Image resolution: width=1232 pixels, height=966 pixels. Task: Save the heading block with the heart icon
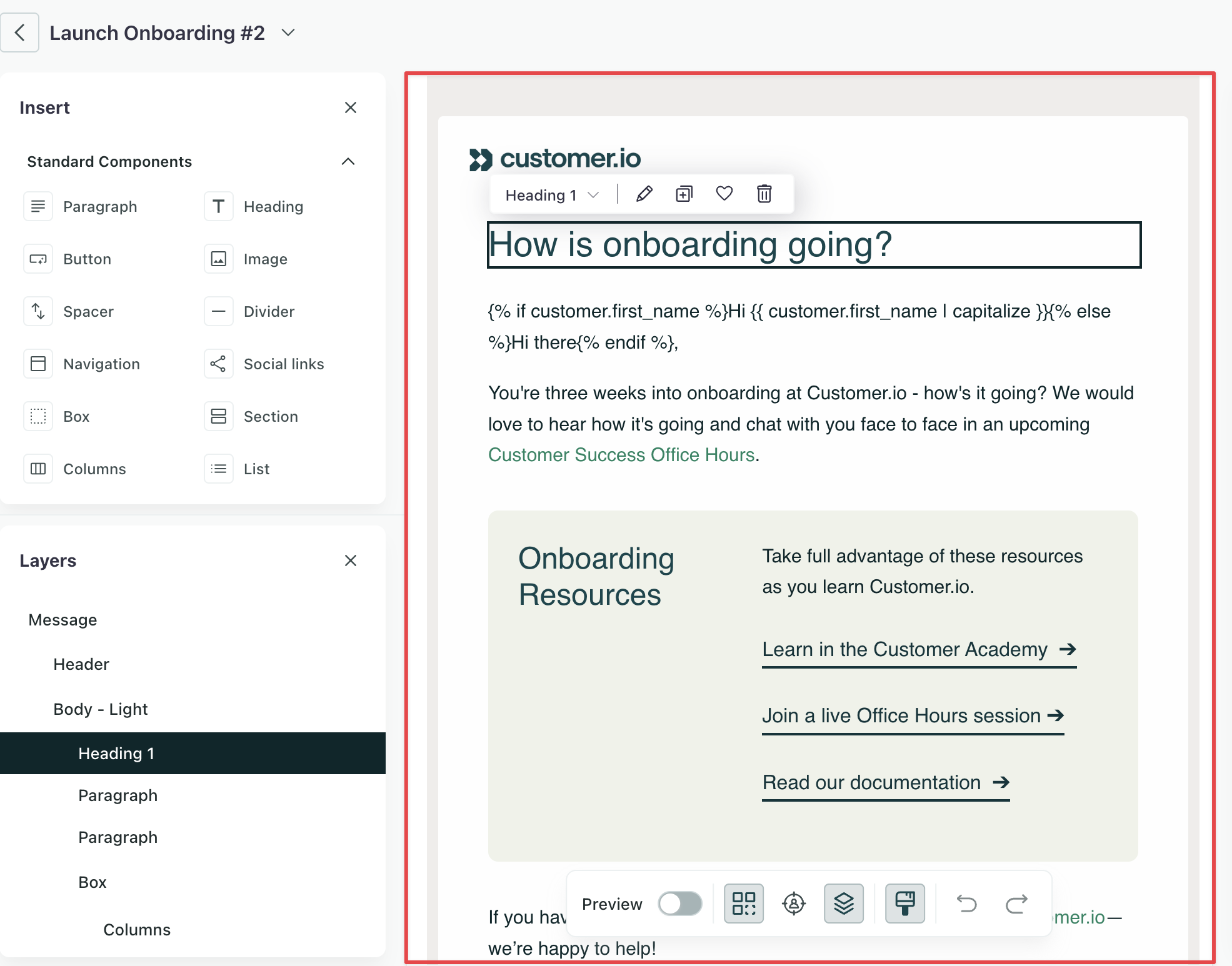pos(724,194)
